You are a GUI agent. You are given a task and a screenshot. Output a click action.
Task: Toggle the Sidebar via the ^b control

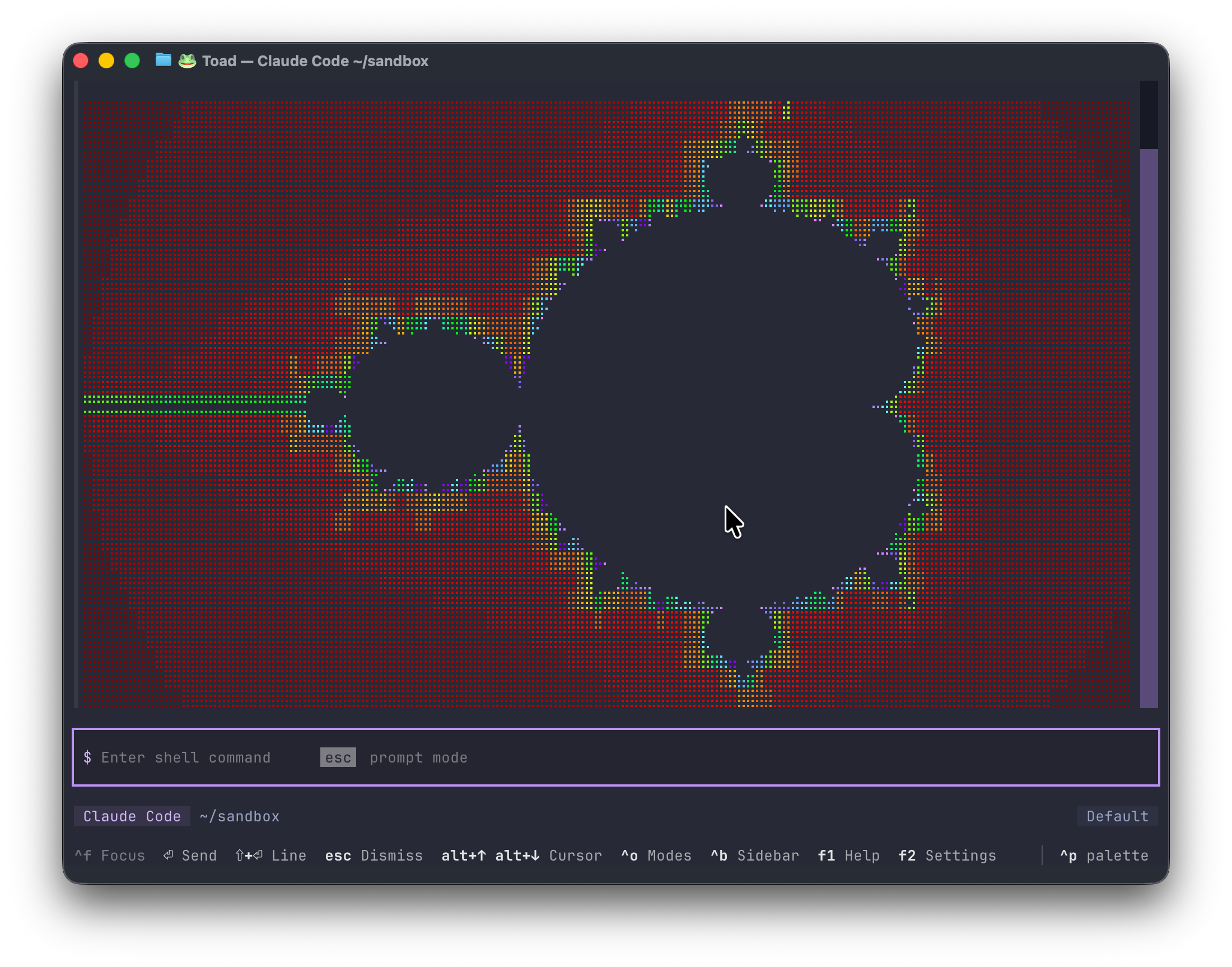coord(754,856)
